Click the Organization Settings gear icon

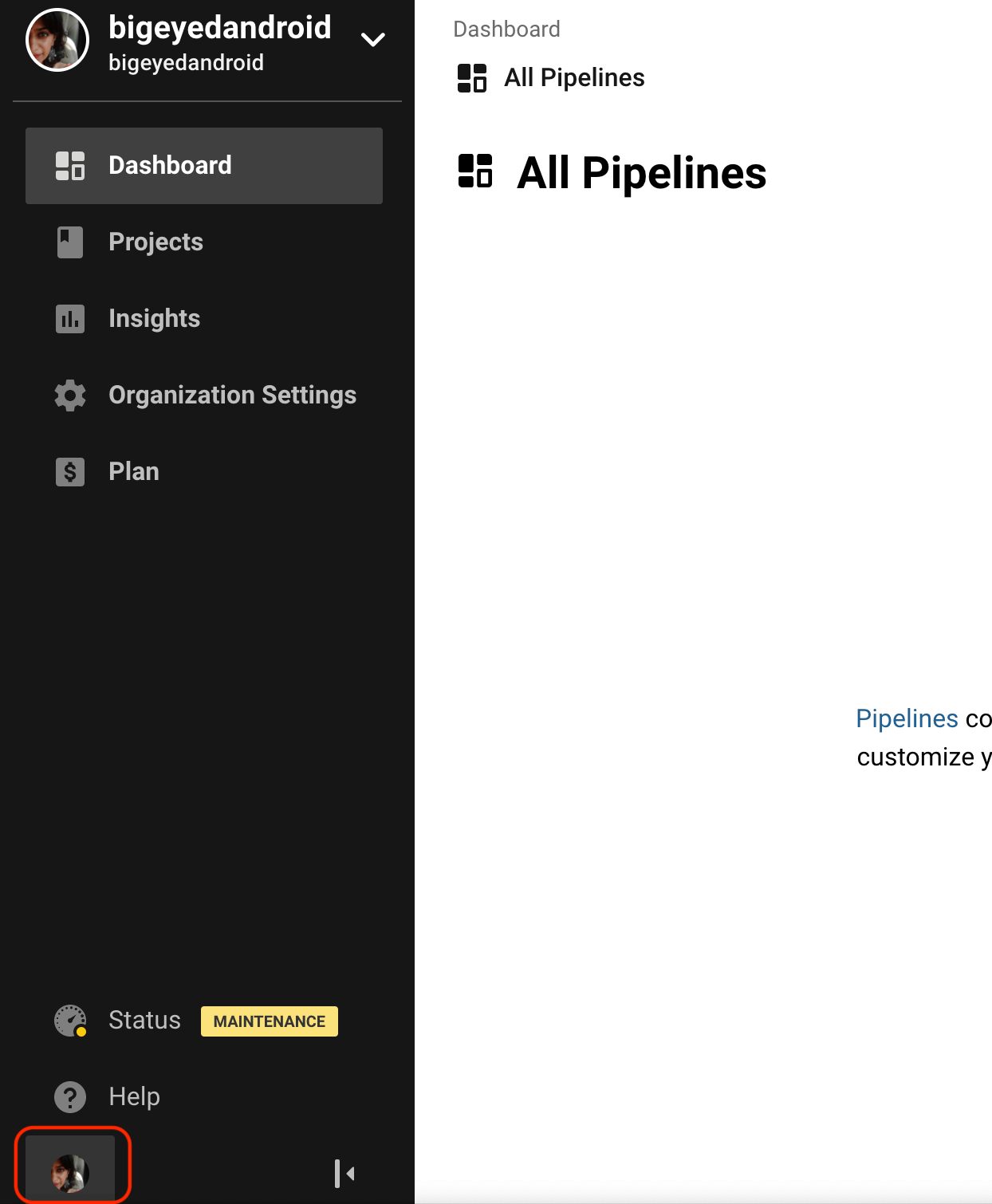pyautogui.click(x=70, y=395)
